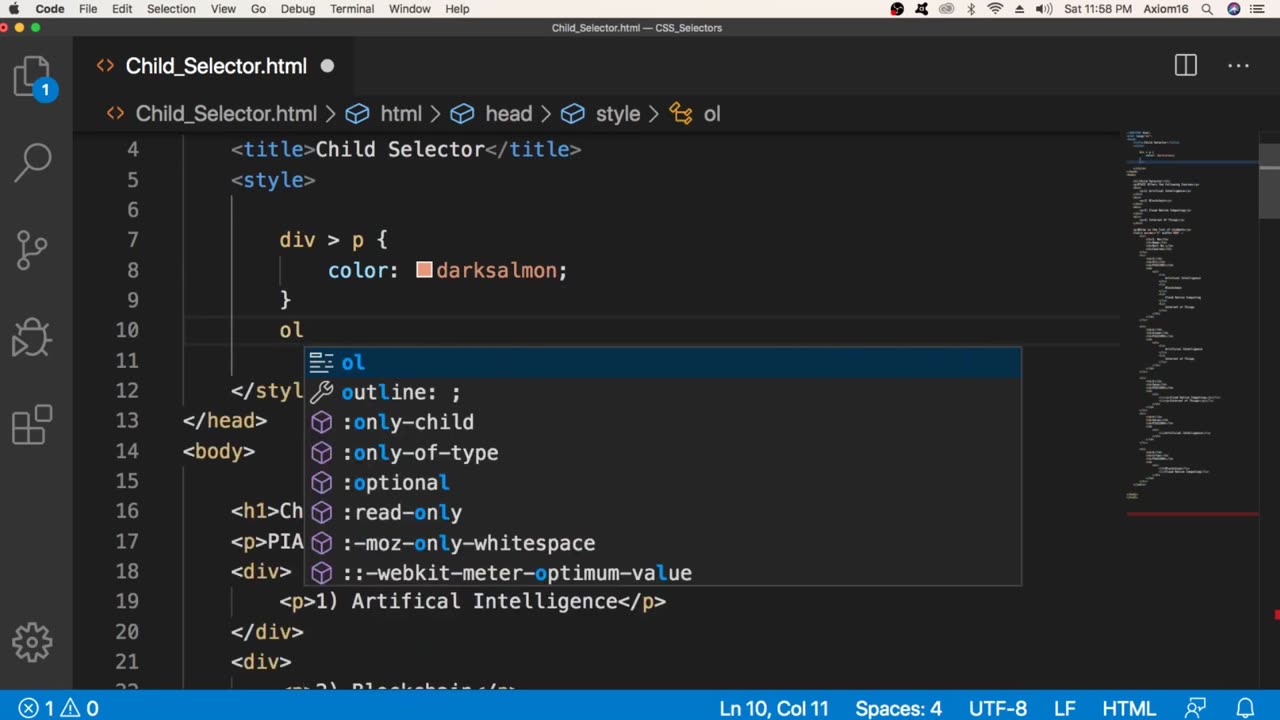Open the darksalmon color swatch picker
This screenshot has height=720, width=1280.
(x=424, y=270)
